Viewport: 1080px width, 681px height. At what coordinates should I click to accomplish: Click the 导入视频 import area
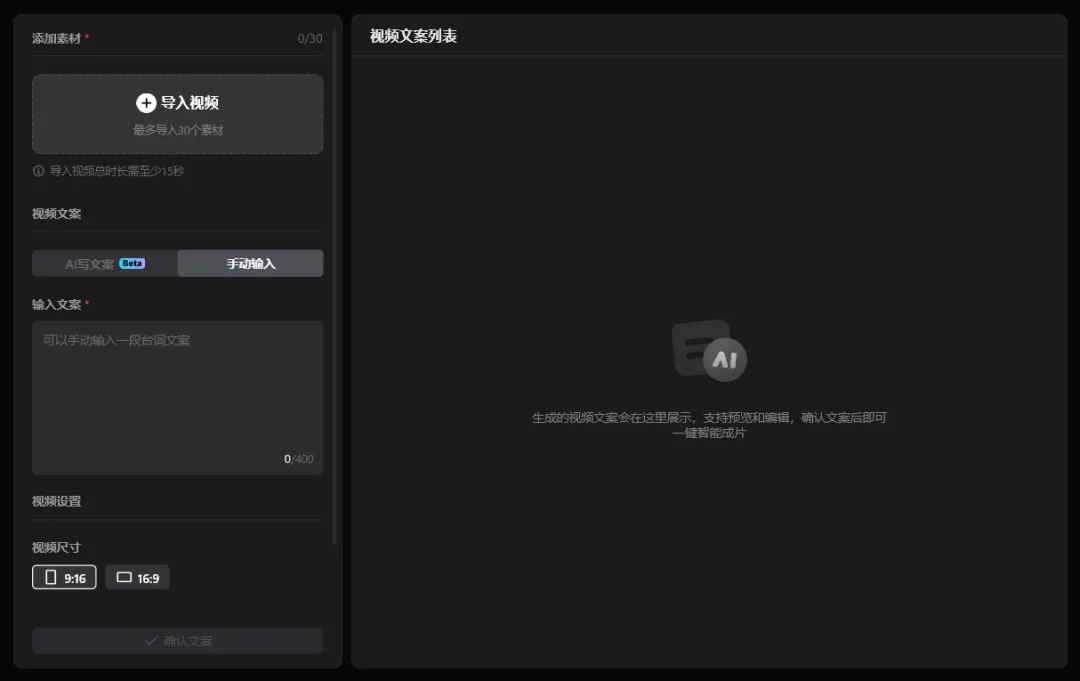point(178,114)
